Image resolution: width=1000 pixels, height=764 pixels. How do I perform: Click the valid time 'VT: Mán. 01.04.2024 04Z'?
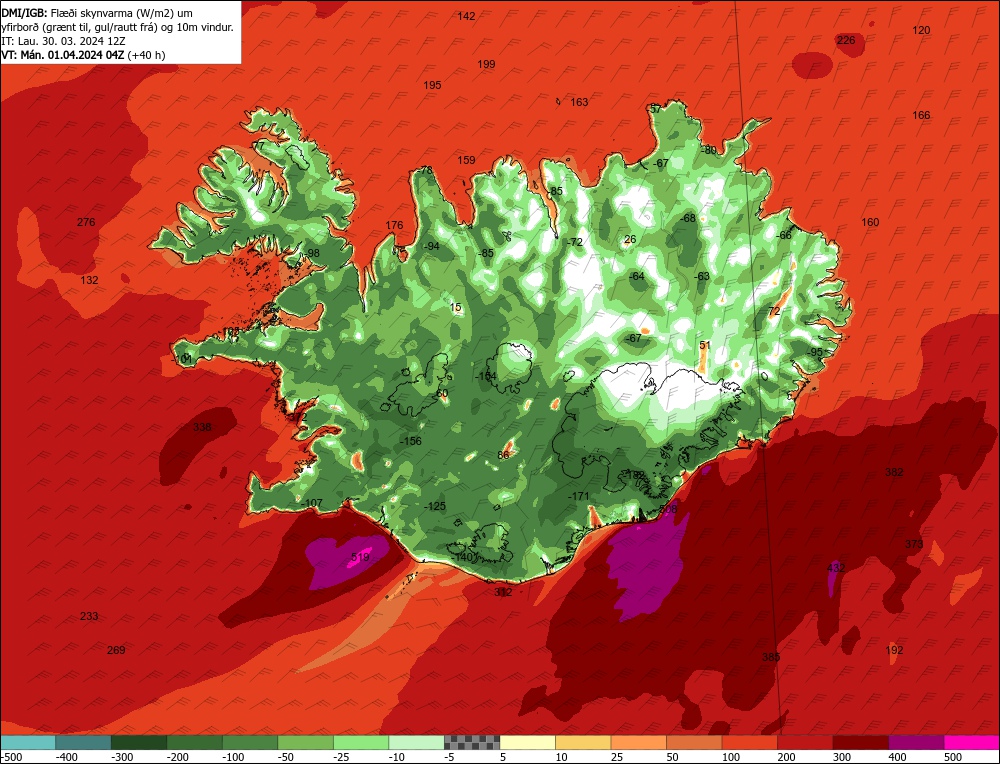tap(63, 55)
